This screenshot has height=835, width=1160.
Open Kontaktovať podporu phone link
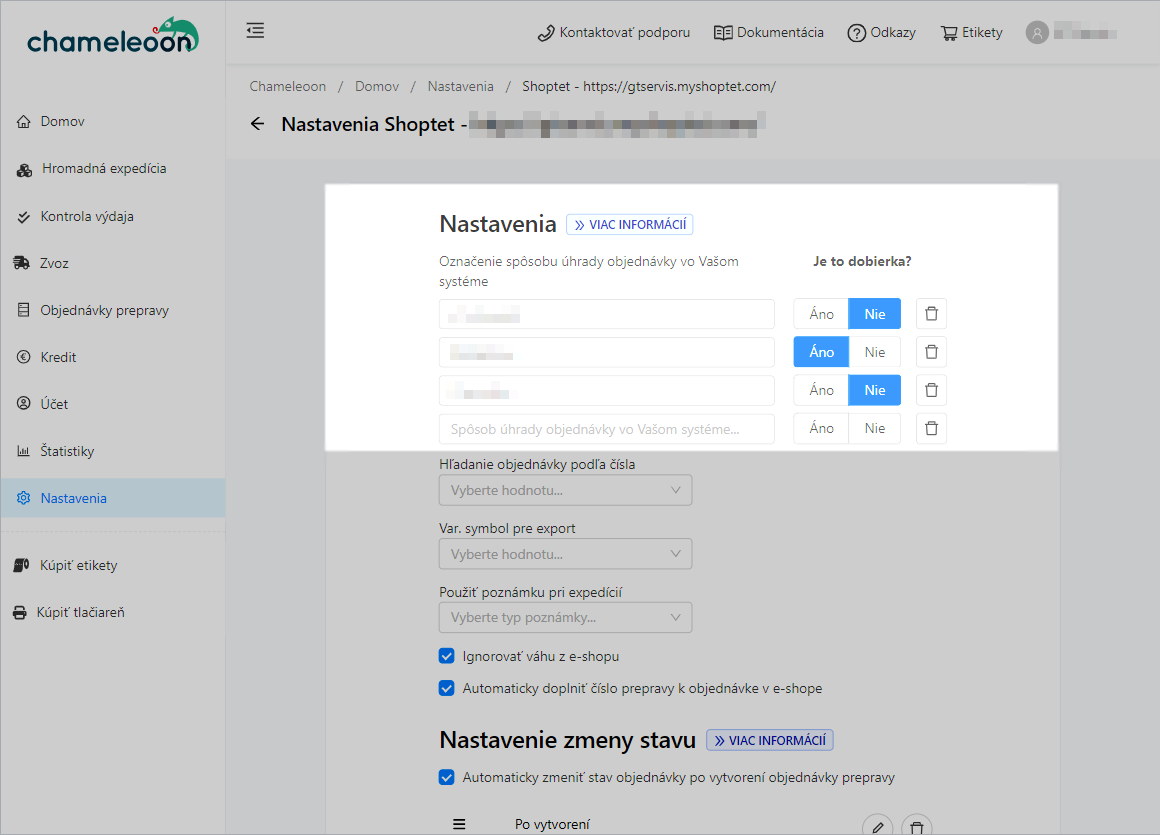tap(614, 32)
